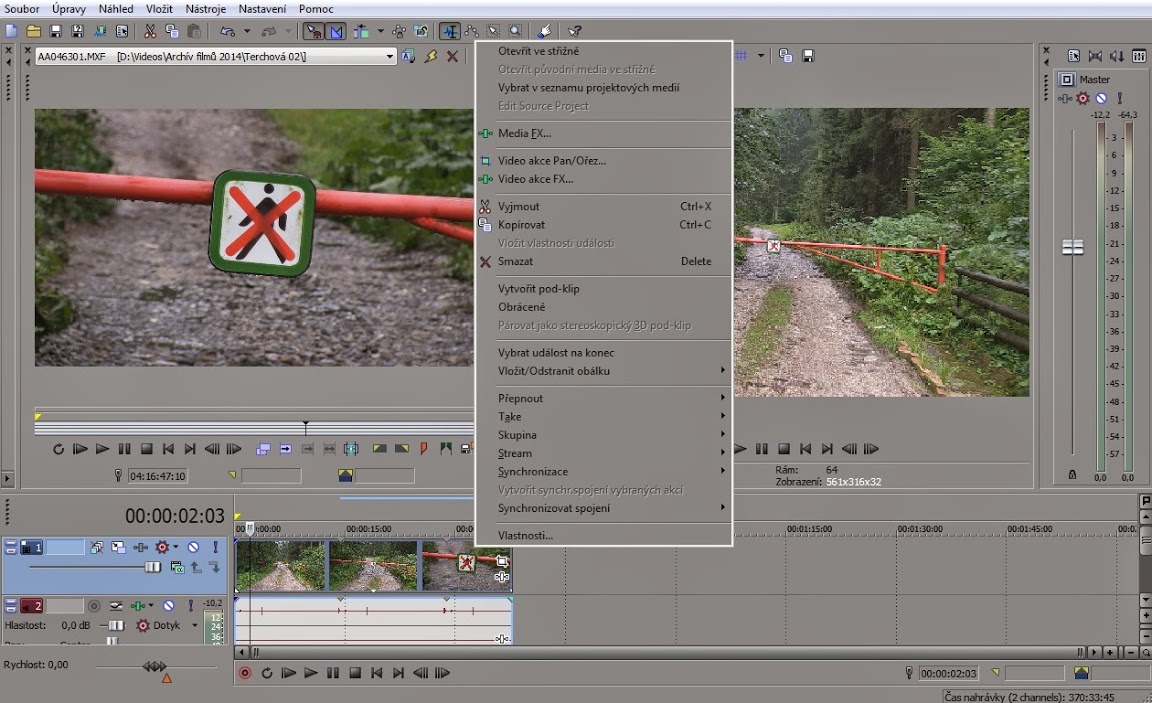
Task: Click the scissors Cut icon in toolbar
Action: pyautogui.click(x=150, y=32)
